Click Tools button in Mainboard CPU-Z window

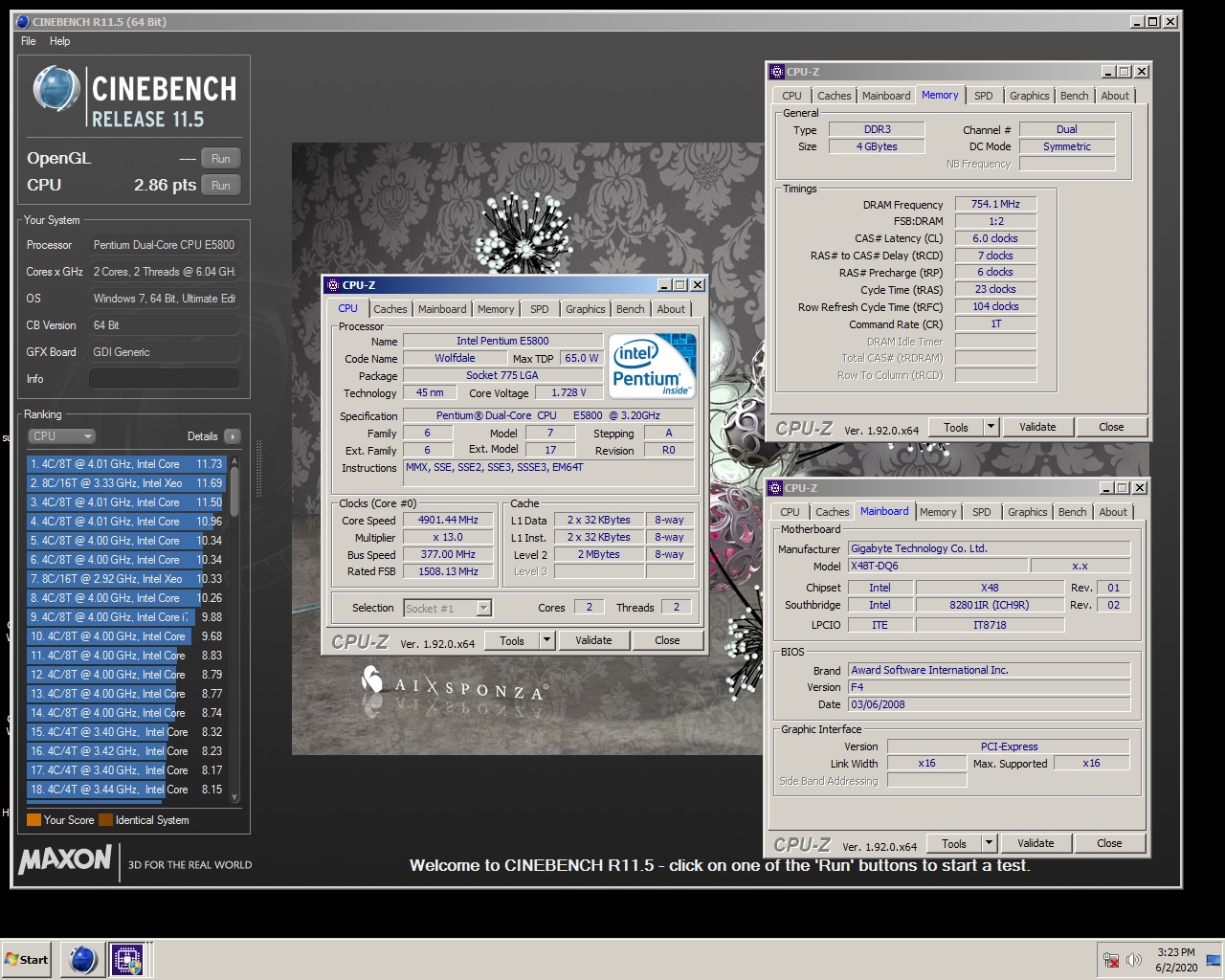pos(954,843)
